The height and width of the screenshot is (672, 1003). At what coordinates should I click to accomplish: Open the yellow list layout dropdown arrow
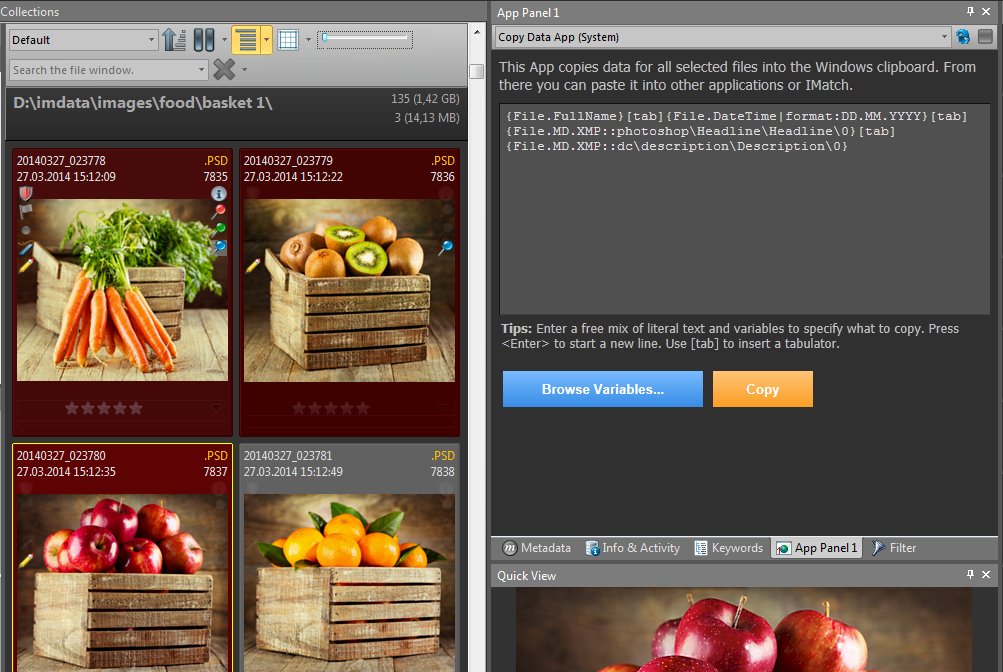click(x=266, y=40)
